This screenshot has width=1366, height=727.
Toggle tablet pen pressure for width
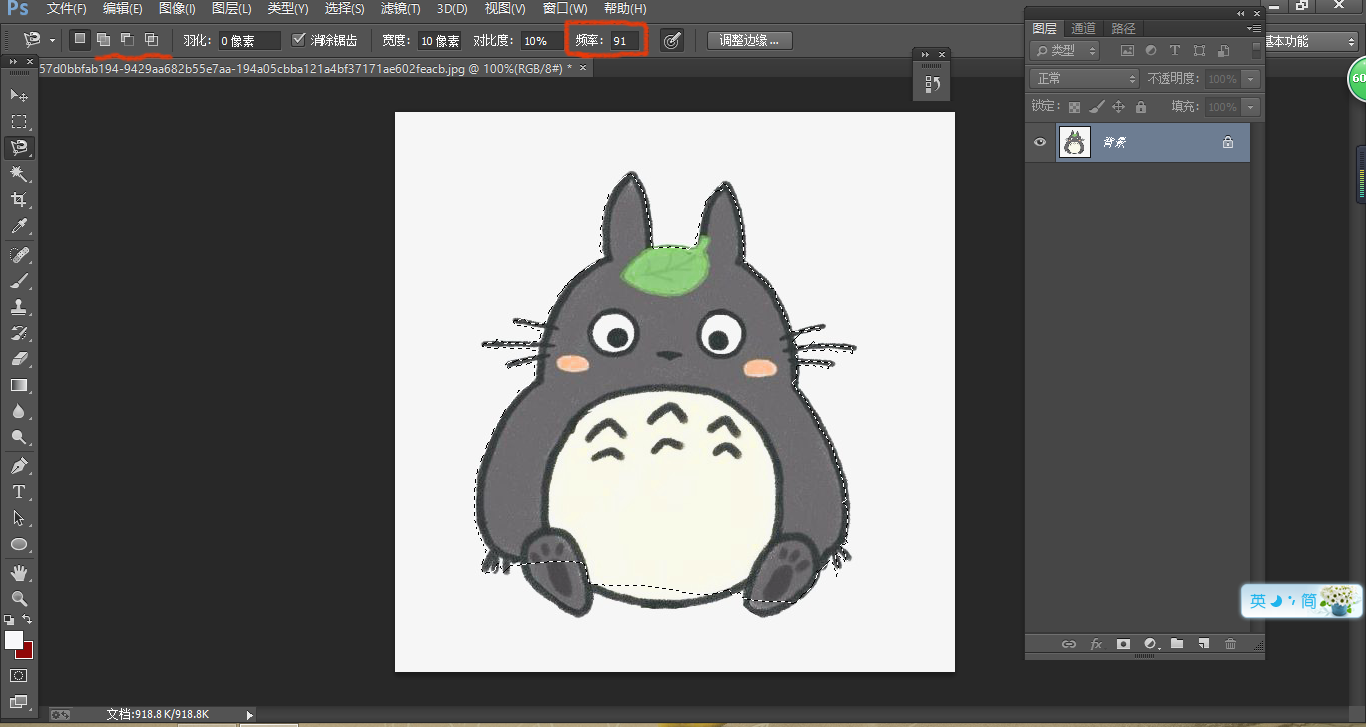tap(672, 40)
